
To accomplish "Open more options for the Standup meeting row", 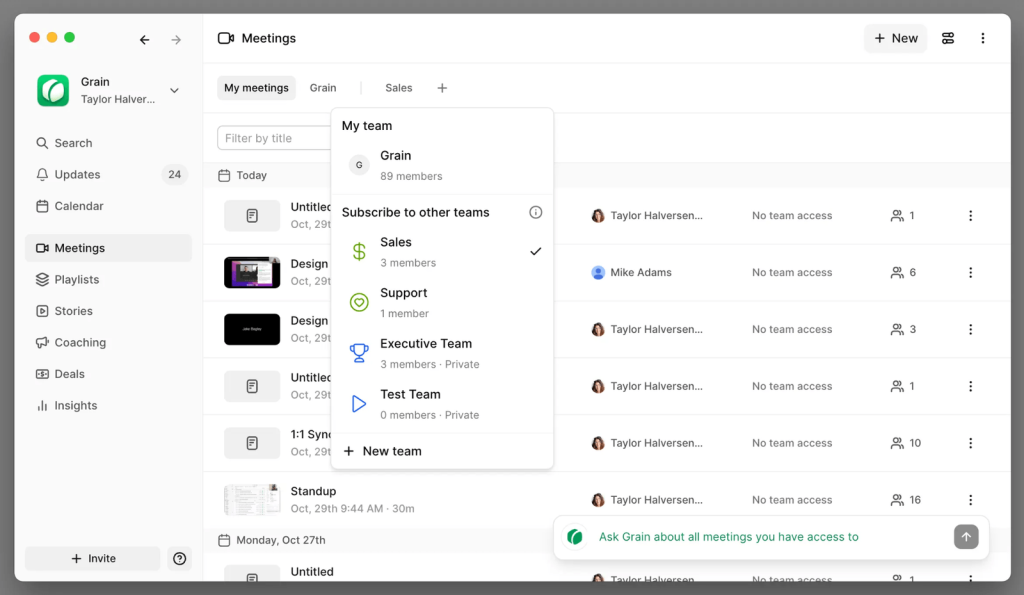I will pyautogui.click(x=970, y=500).
